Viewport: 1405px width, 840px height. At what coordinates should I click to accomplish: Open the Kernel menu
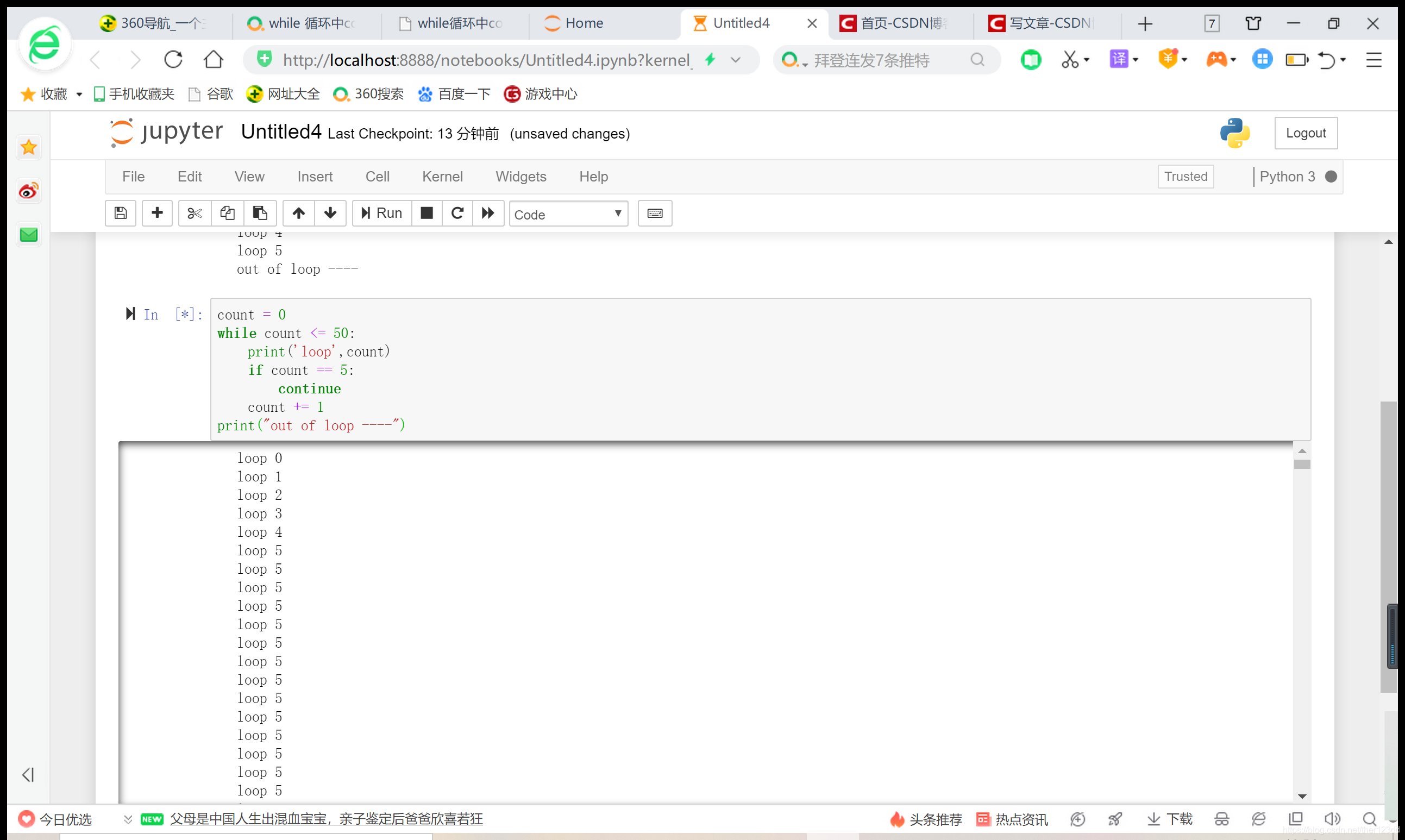click(442, 177)
